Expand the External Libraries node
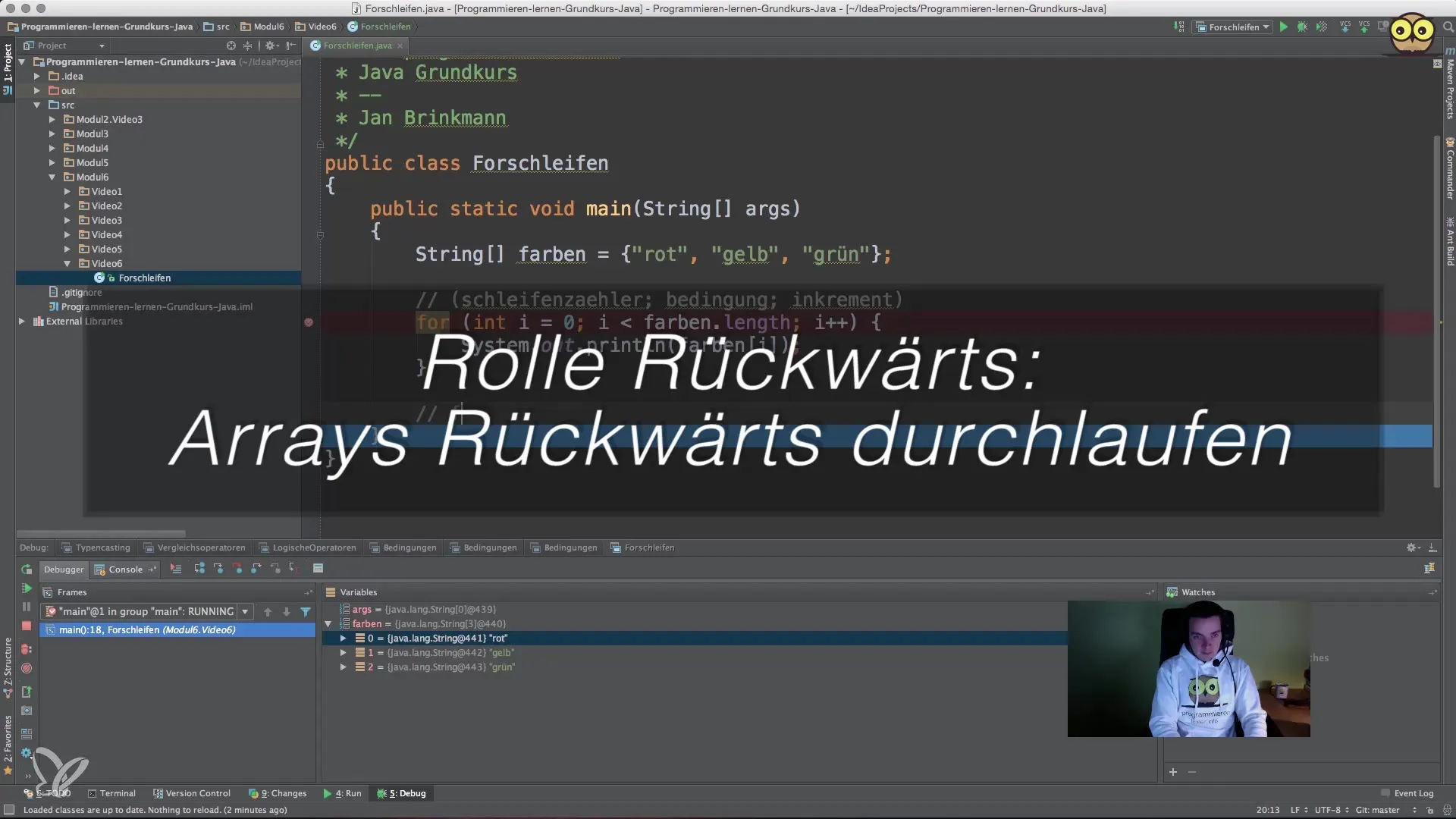Image resolution: width=1456 pixels, height=819 pixels. pyautogui.click(x=22, y=322)
